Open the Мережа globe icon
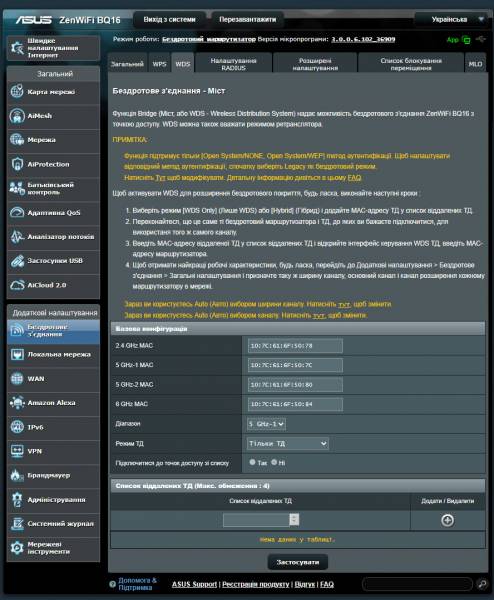Screen dimensions: 494x600 click(x=17, y=140)
